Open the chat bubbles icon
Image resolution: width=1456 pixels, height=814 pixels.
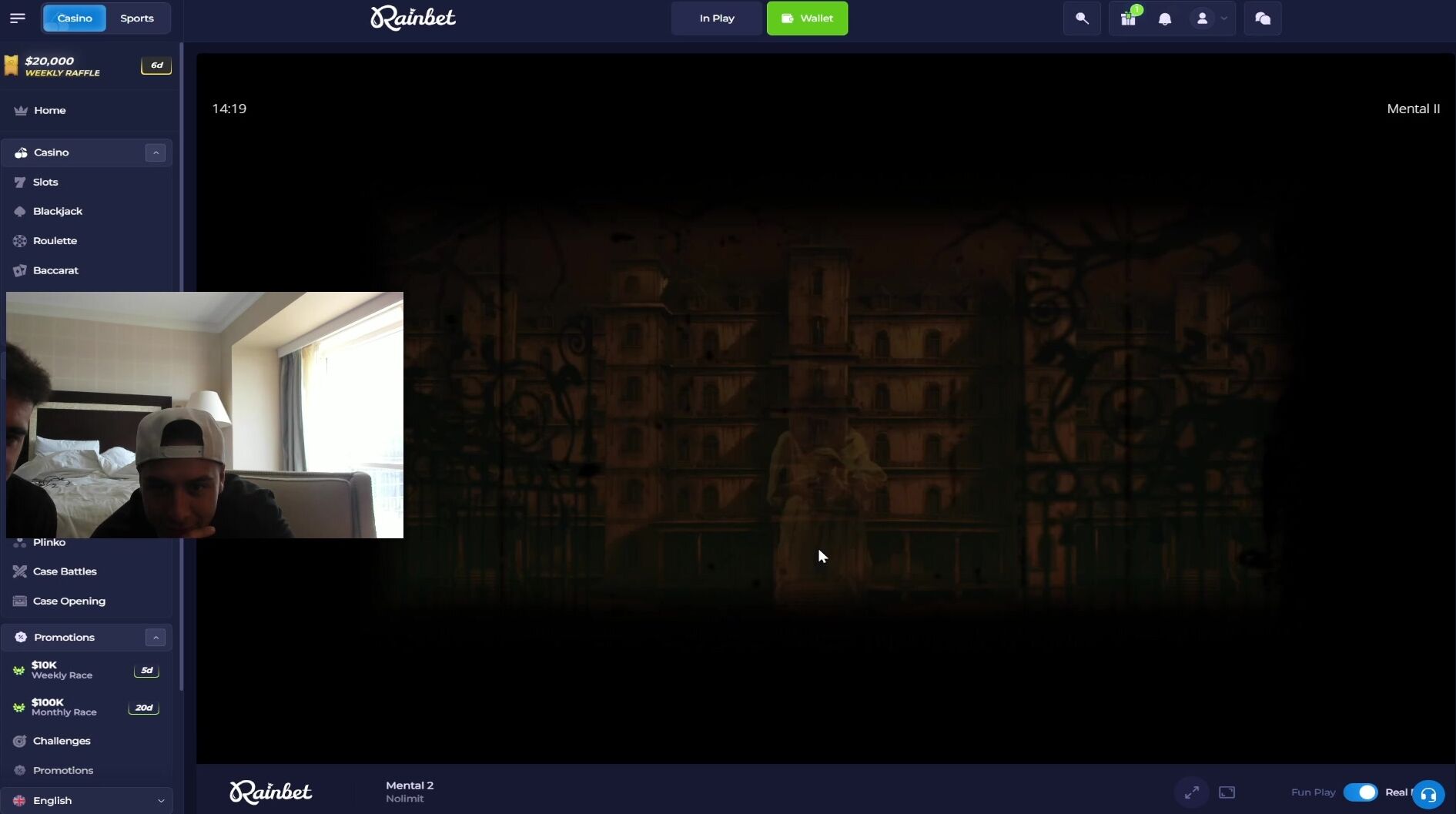coord(1263,18)
